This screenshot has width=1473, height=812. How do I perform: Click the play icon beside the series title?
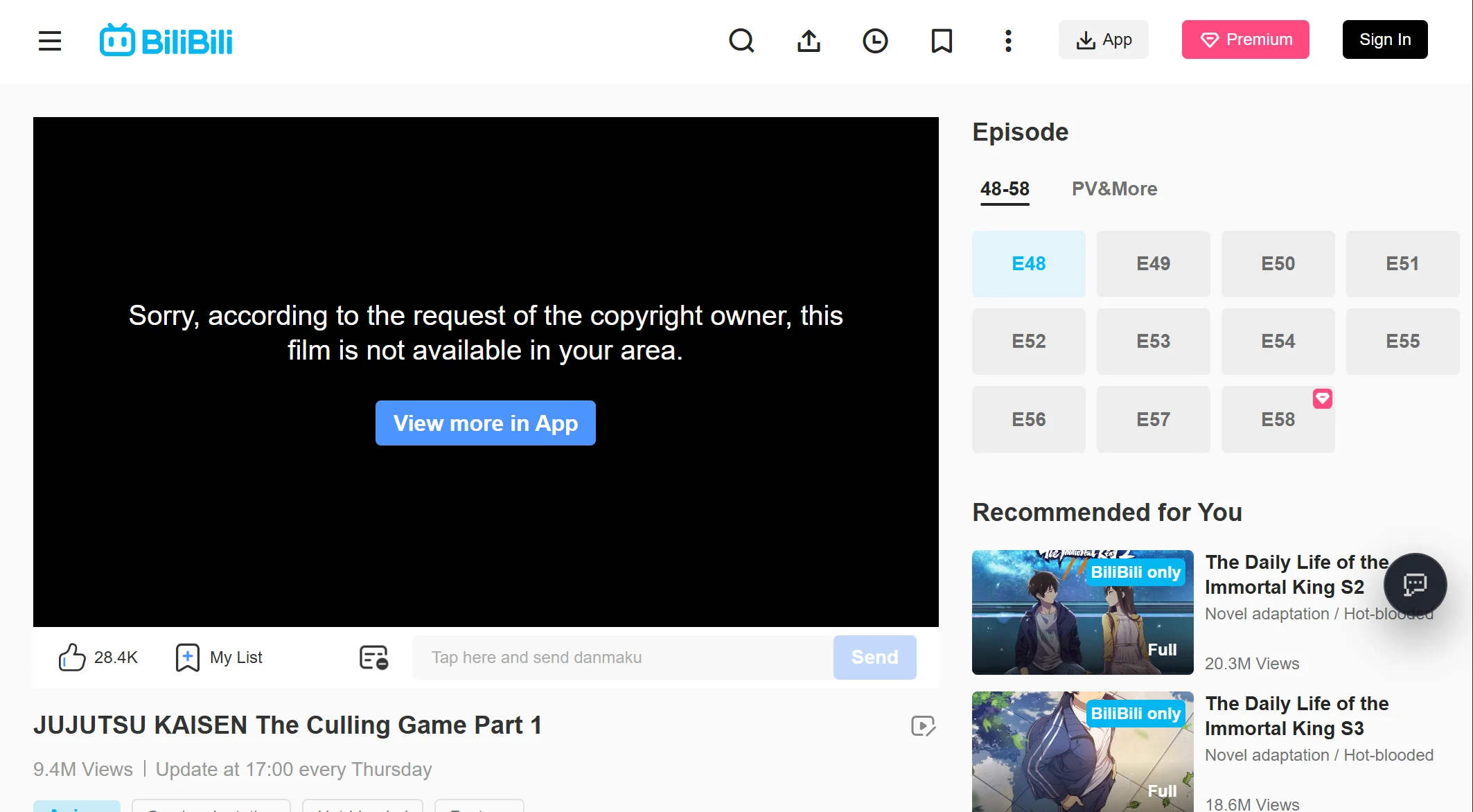[x=923, y=725]
